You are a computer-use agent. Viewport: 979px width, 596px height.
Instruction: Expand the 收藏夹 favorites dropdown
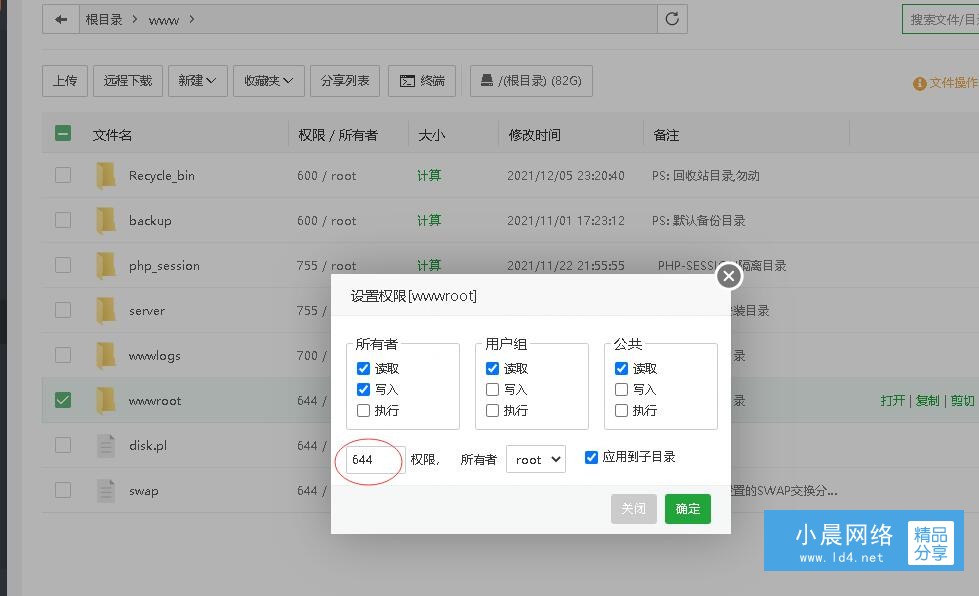point(268,81)
